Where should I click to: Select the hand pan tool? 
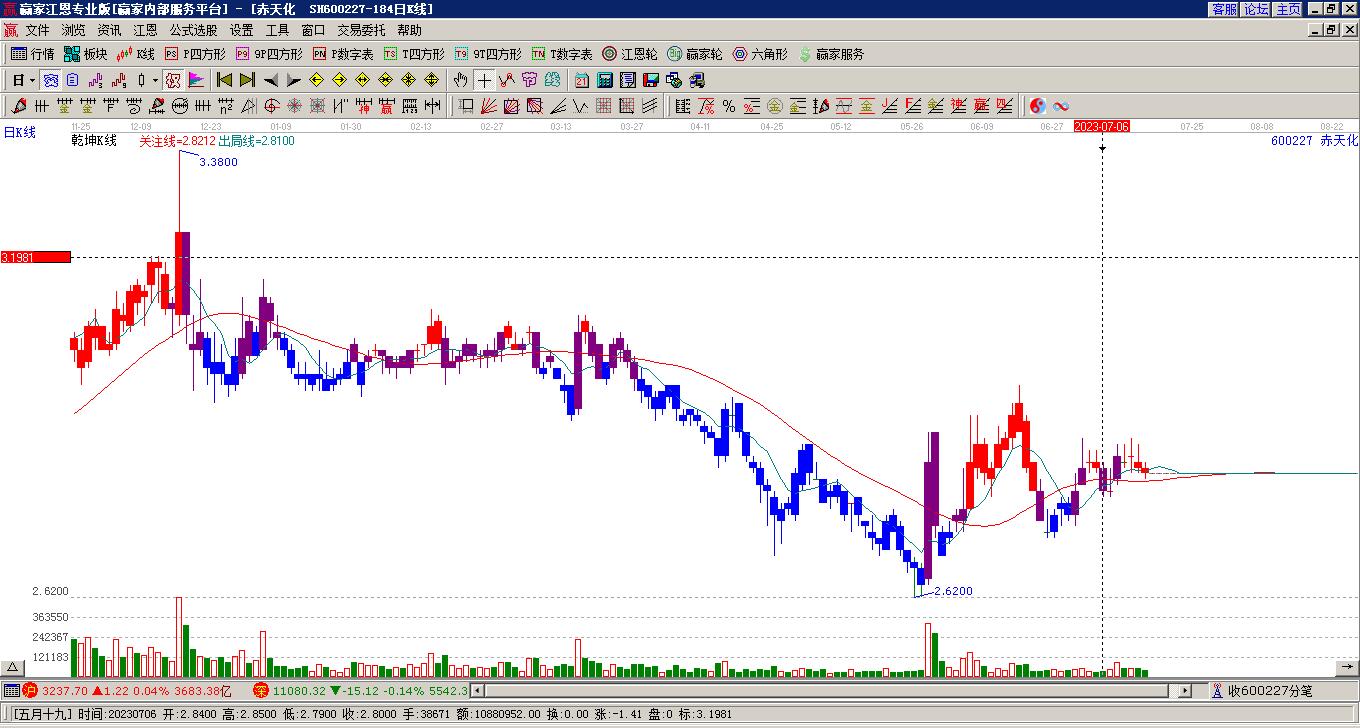(460, 80)
